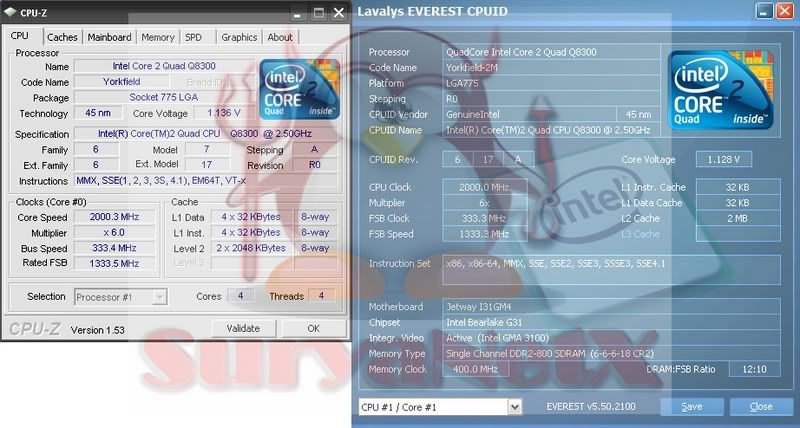The height and width of the screenshot is (428, 800).
Task: Open the Graphics tab
Action: (x=239, y=37)
